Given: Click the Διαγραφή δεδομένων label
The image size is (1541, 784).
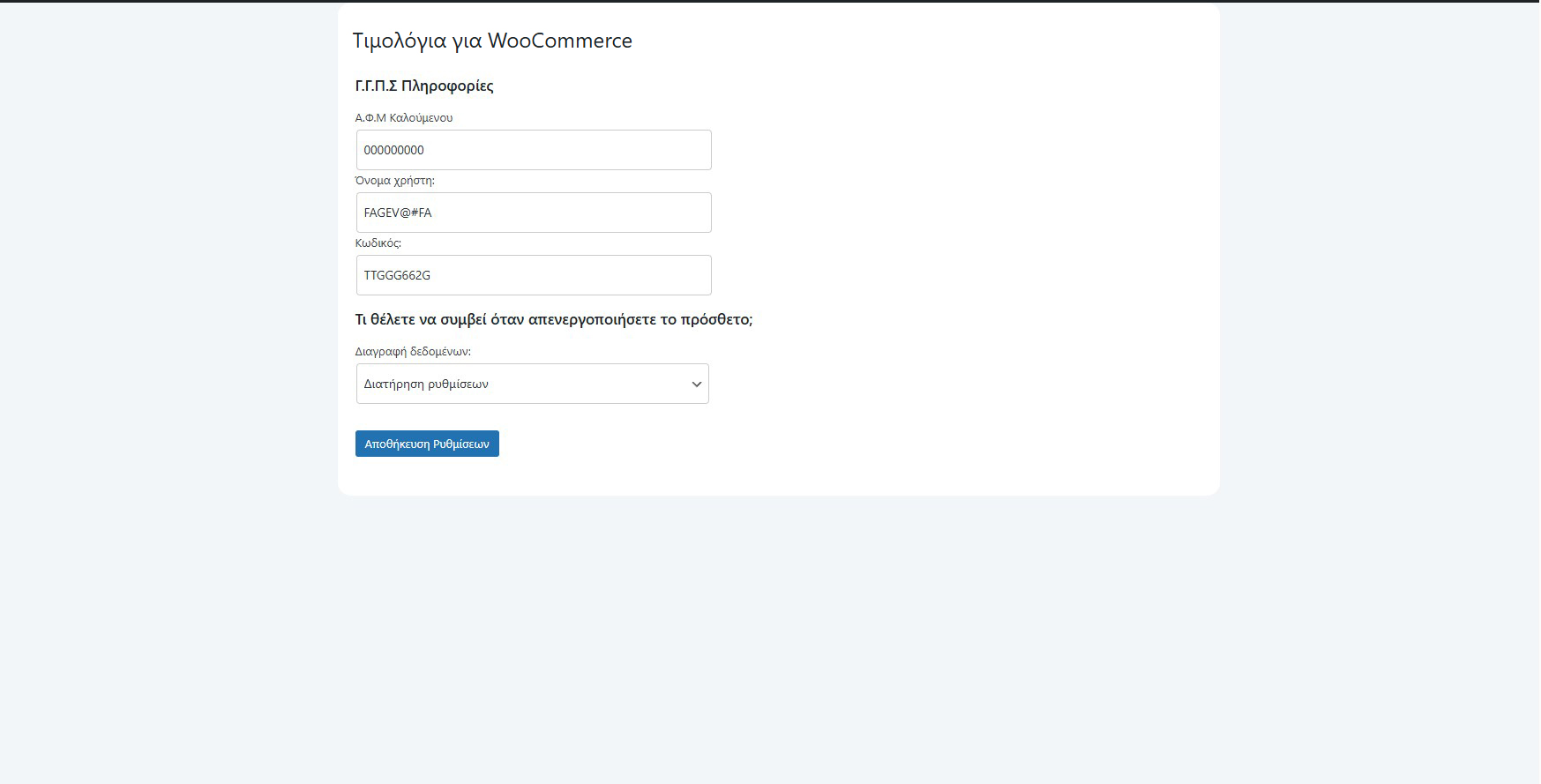Looking at the screenshot, I should click(412, 351).
